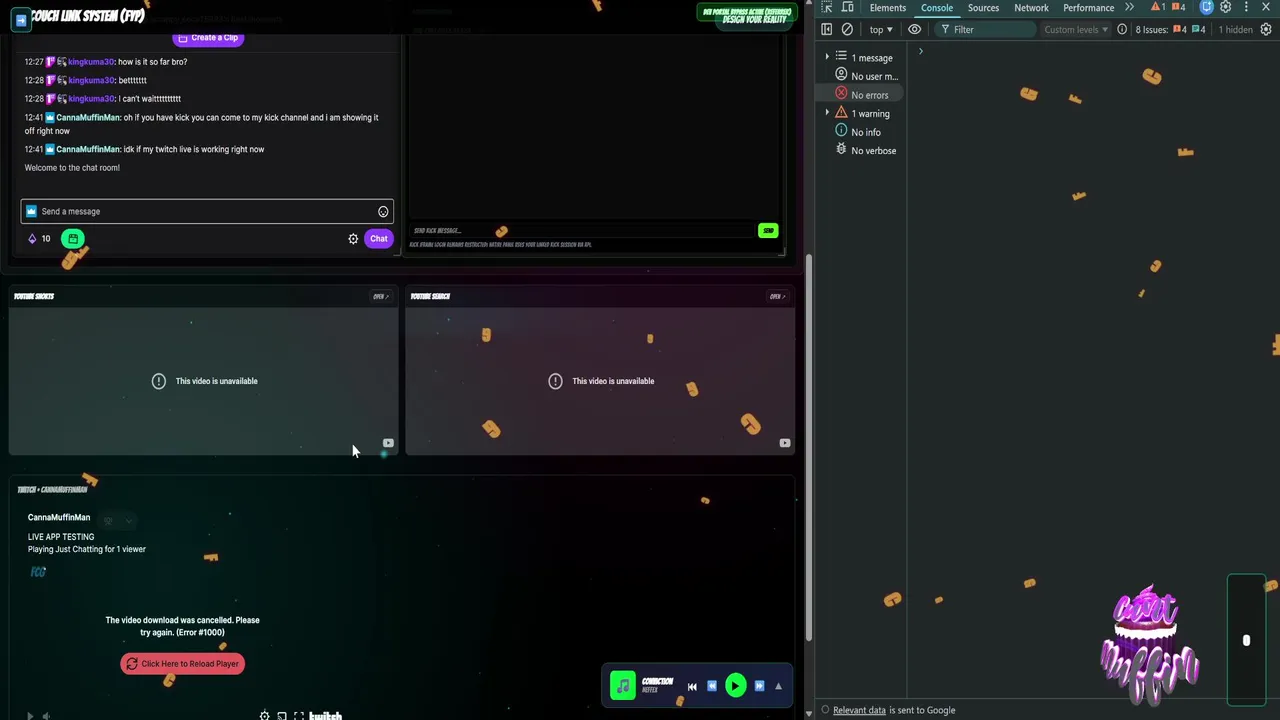The image size is (1280, 720).
Task: Toggle the console sidebar panel icon
Action: click(826, 30)
